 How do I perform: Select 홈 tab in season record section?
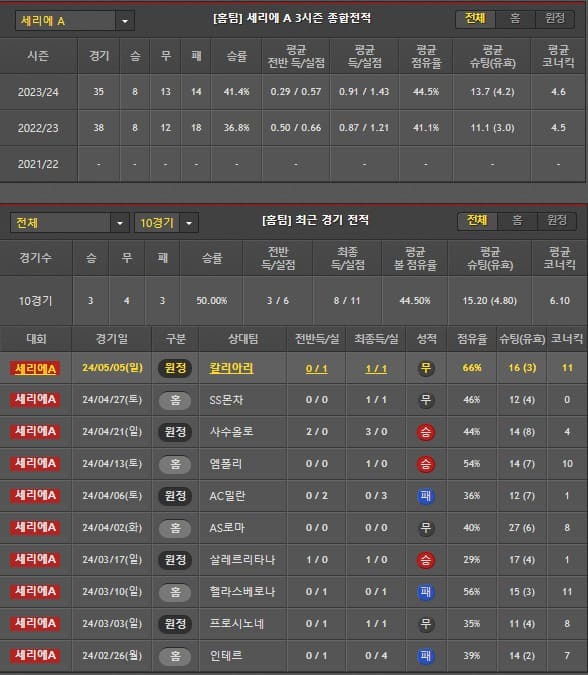(515, 19)
